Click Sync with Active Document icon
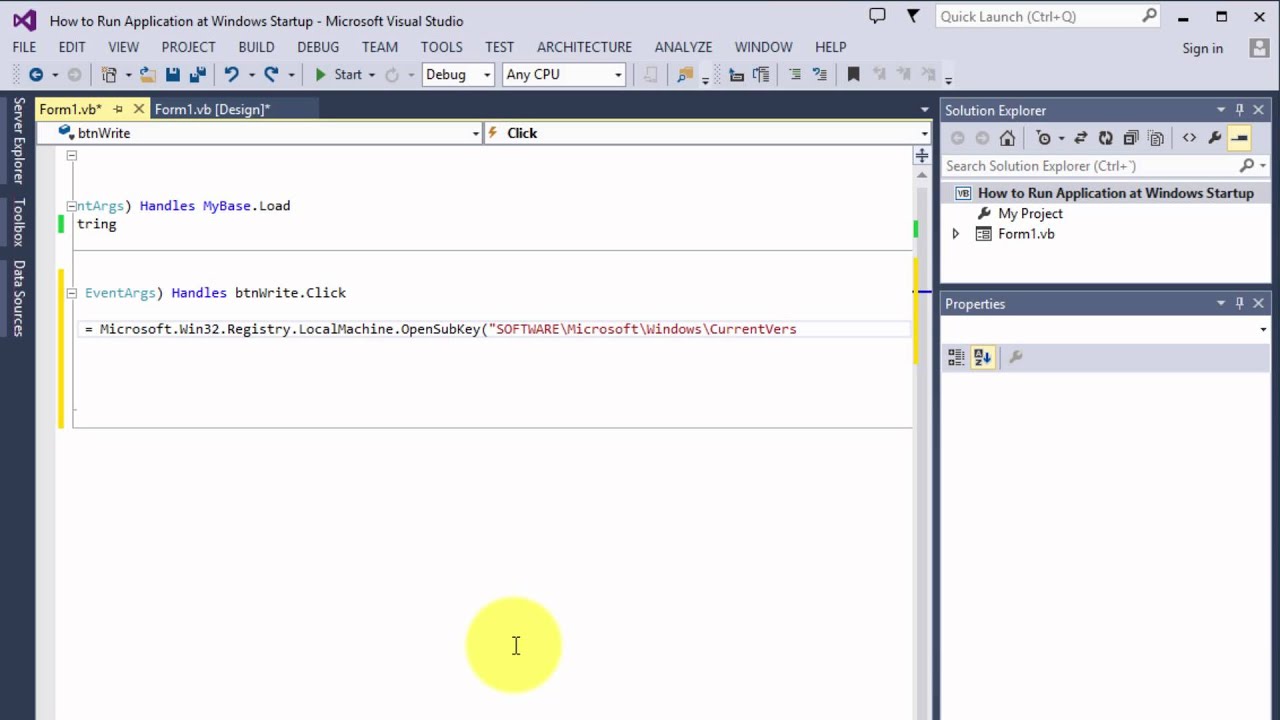Viewport: 1280px width, 720px height. point(1080,138)
